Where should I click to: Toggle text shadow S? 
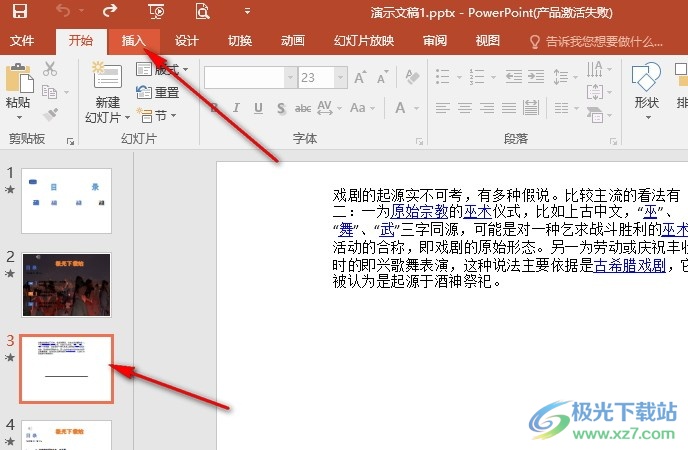(x=281, y=107)
